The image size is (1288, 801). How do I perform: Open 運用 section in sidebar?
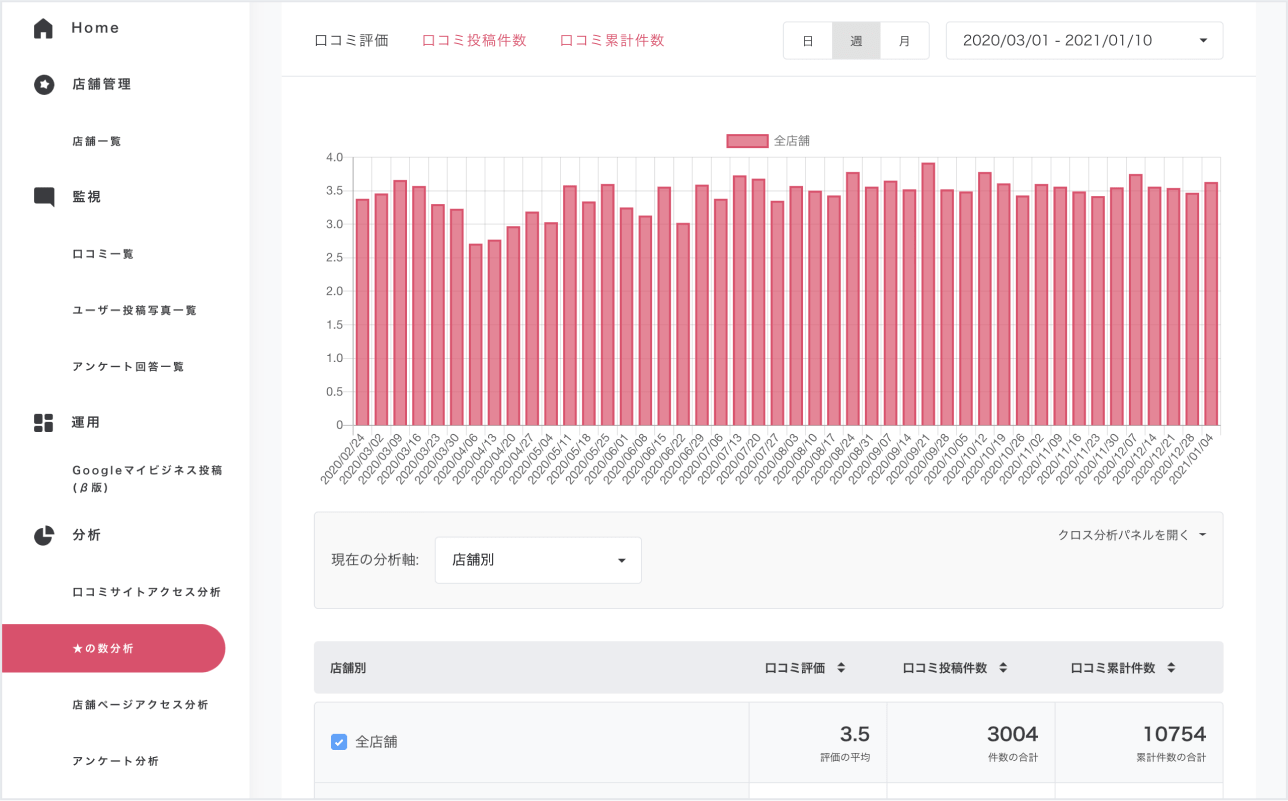[86, 423]
